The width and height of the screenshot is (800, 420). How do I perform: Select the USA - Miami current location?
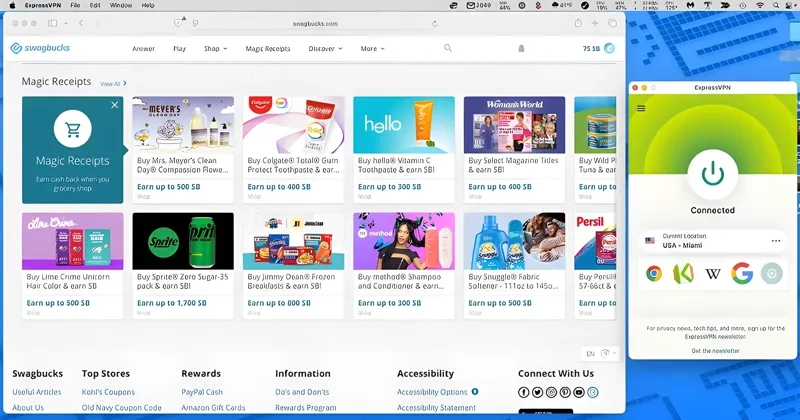pos(713,241)
